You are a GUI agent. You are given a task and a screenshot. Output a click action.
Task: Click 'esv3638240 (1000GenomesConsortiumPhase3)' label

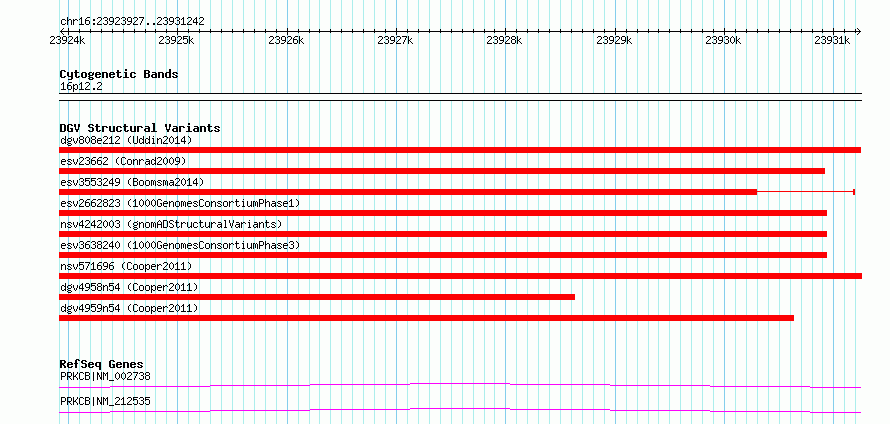click(180, 245)
